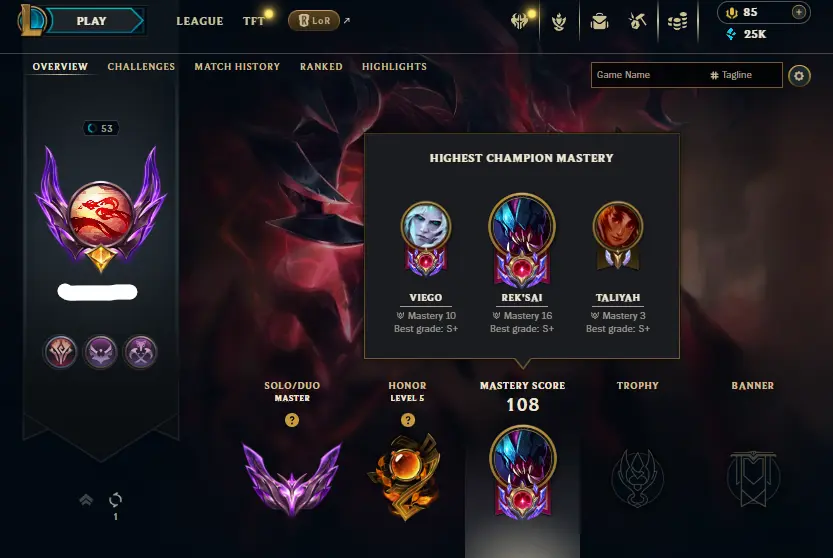Launch LoR from the top bar

point(314,21)
